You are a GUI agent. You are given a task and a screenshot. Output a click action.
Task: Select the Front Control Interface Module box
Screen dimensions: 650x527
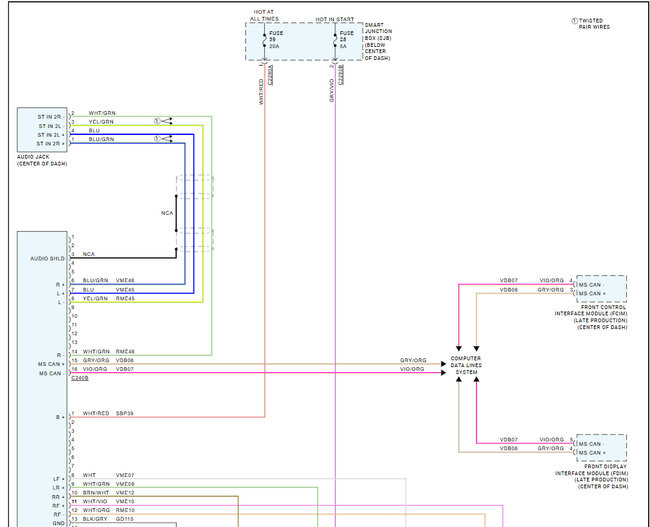(601, 288)
